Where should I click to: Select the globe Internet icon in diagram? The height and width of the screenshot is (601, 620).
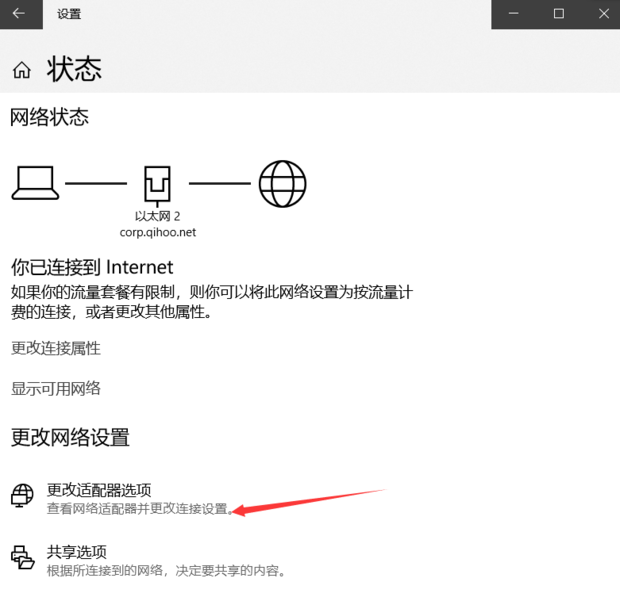282,183
